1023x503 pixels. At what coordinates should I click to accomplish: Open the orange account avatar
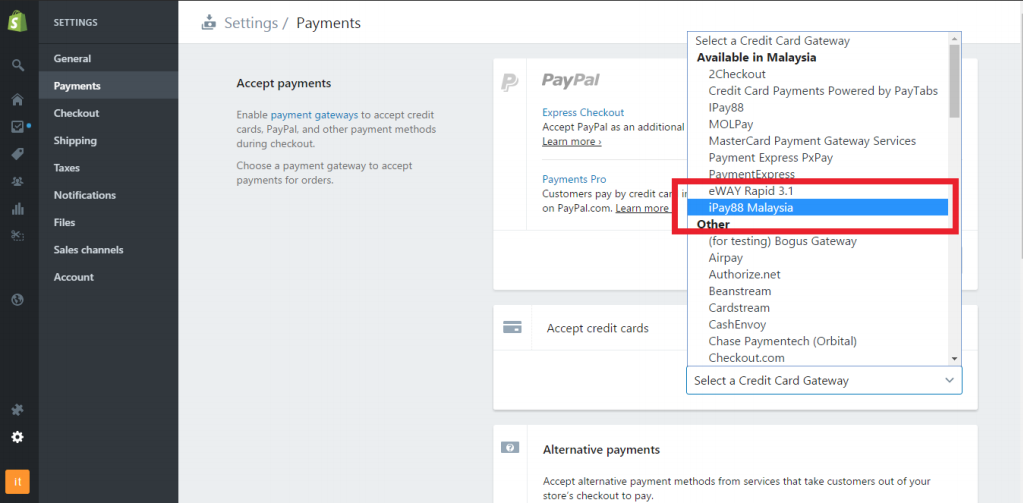(x=18, y=482)
